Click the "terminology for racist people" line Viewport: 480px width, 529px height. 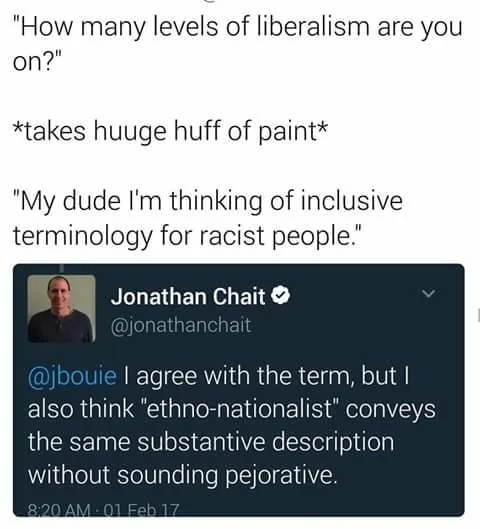click(187, 236)
